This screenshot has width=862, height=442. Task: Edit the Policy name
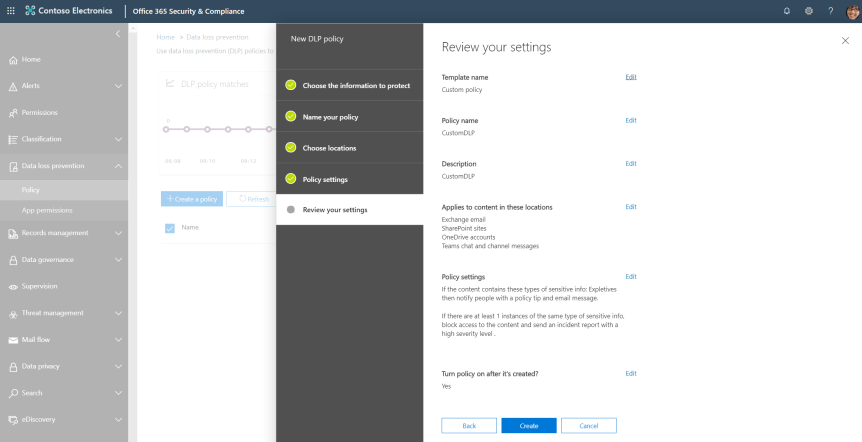pos(630,120)
